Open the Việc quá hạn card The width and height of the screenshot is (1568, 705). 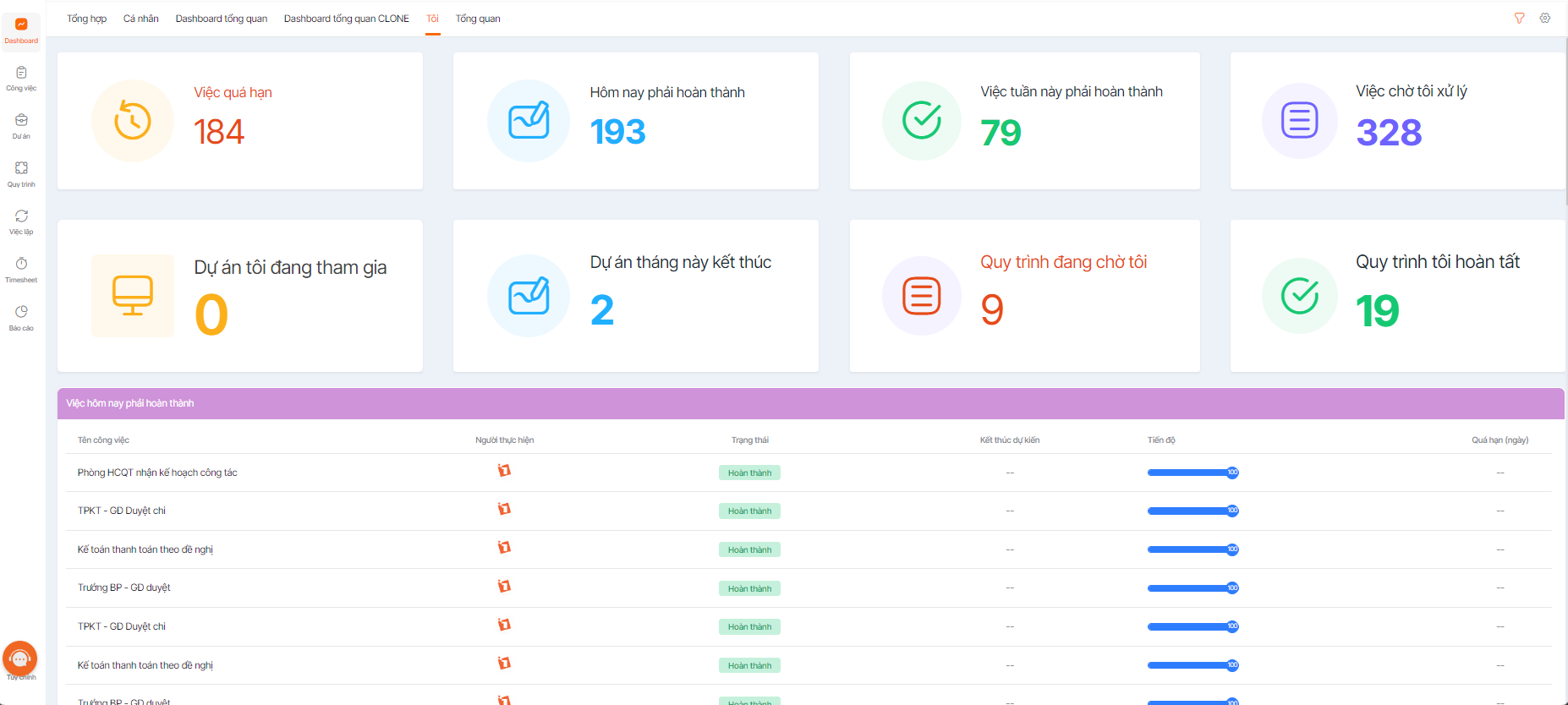coord(240,121)
